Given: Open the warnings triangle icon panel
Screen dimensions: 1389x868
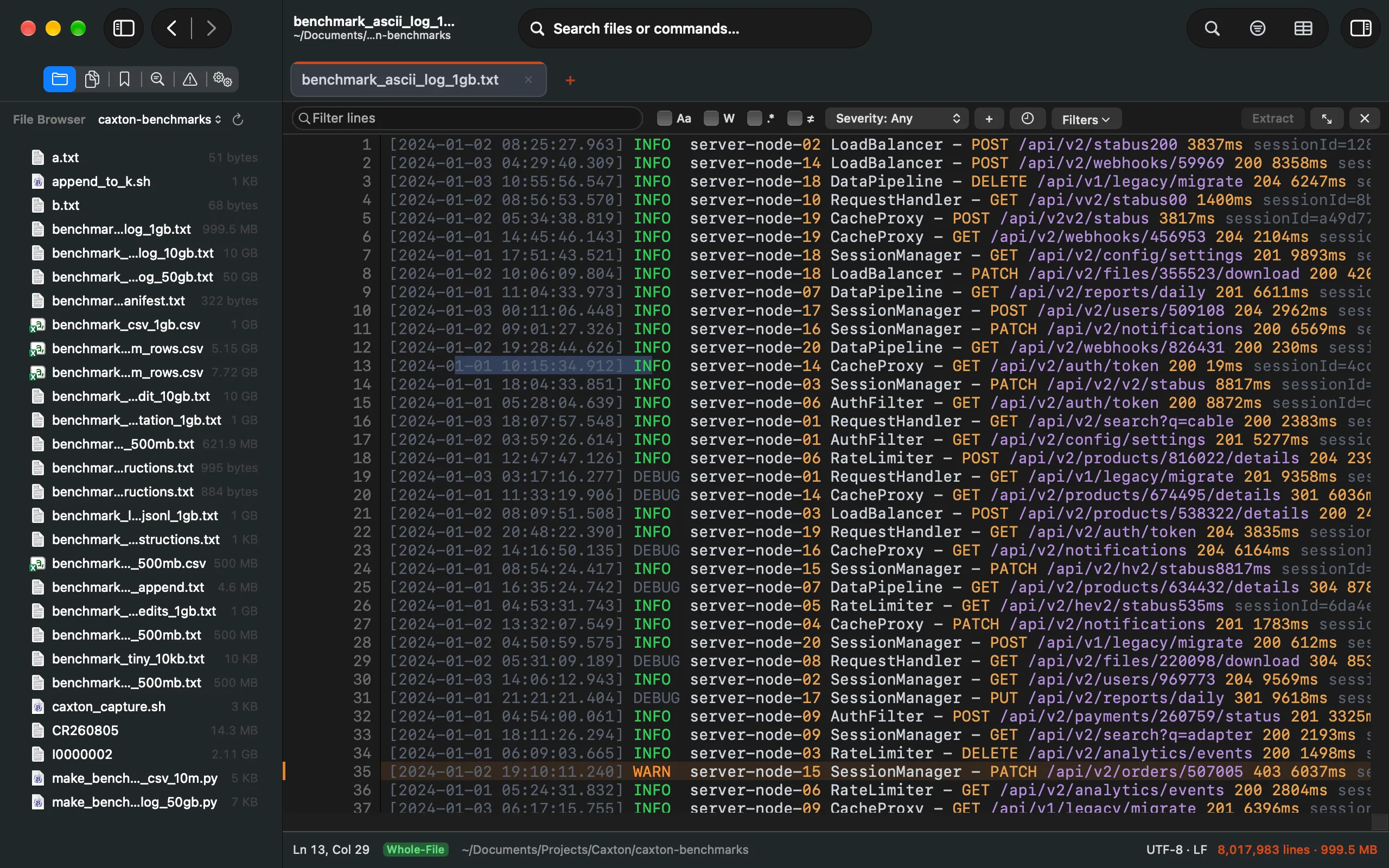Looking at the screenshot, I should pyautogui.click(x=190, y=79).
